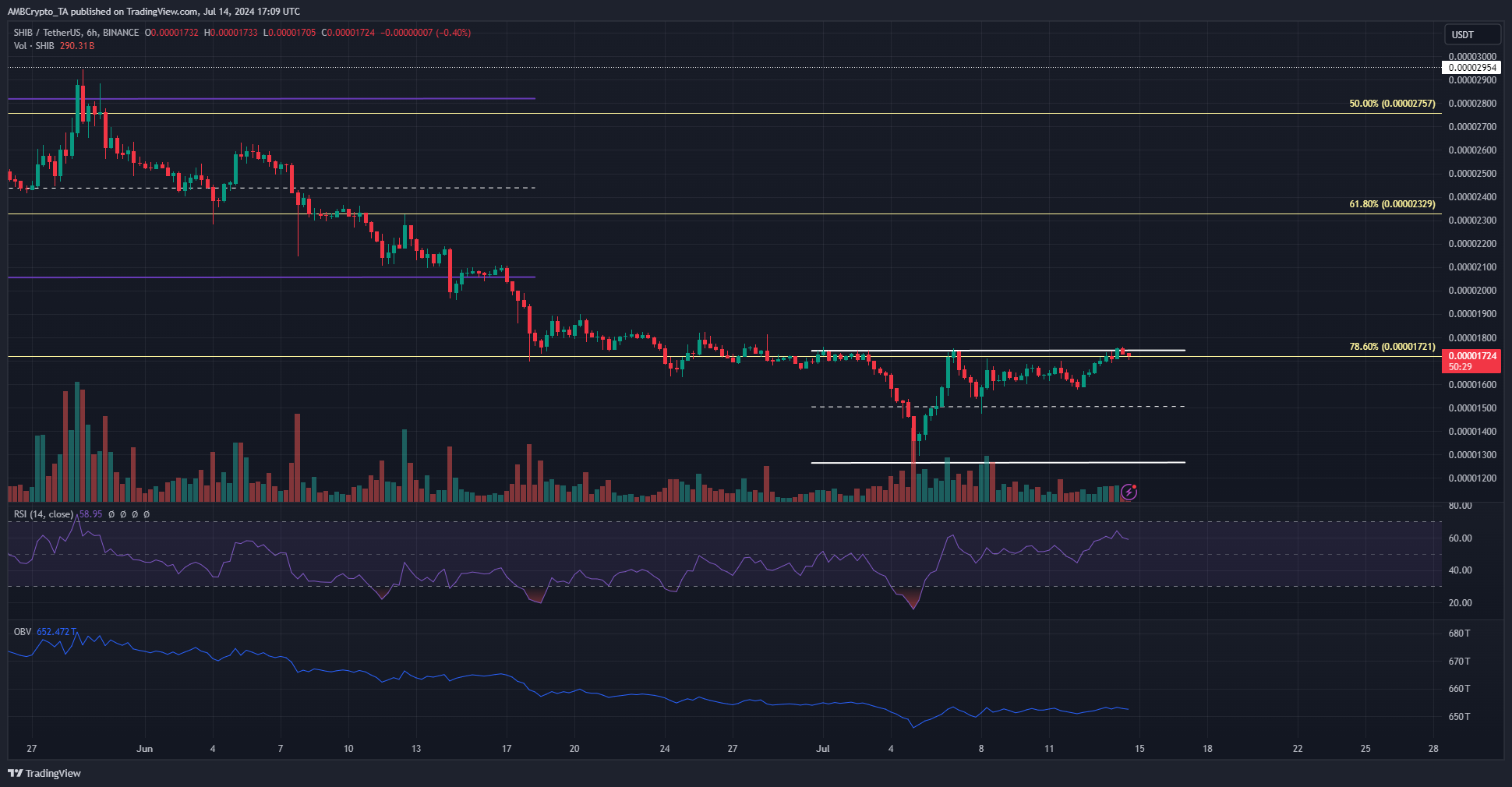Click the 0.00002000 price axis label

tap(1472, 291)
